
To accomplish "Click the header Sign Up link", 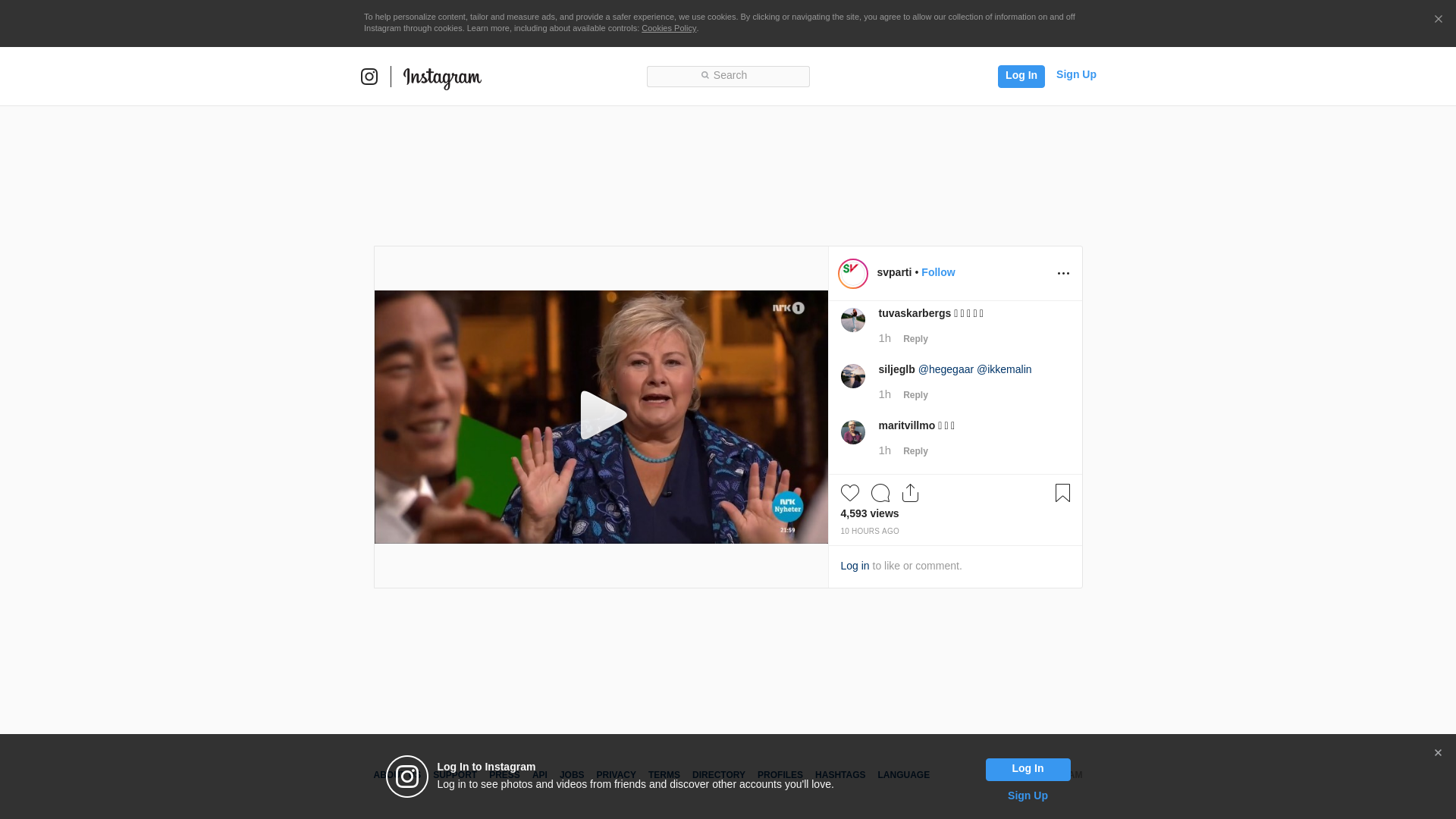I will [1076, 75].
